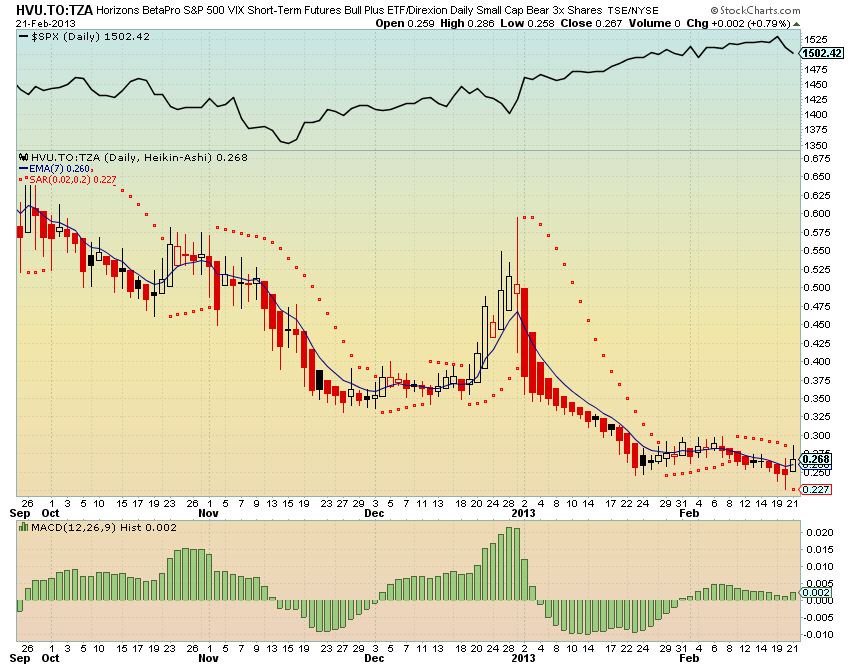This screenshot has width=850, height=668.
Task: Click the $SPX (Daily) 1502.42 legend text
Action: click(91, 36)
